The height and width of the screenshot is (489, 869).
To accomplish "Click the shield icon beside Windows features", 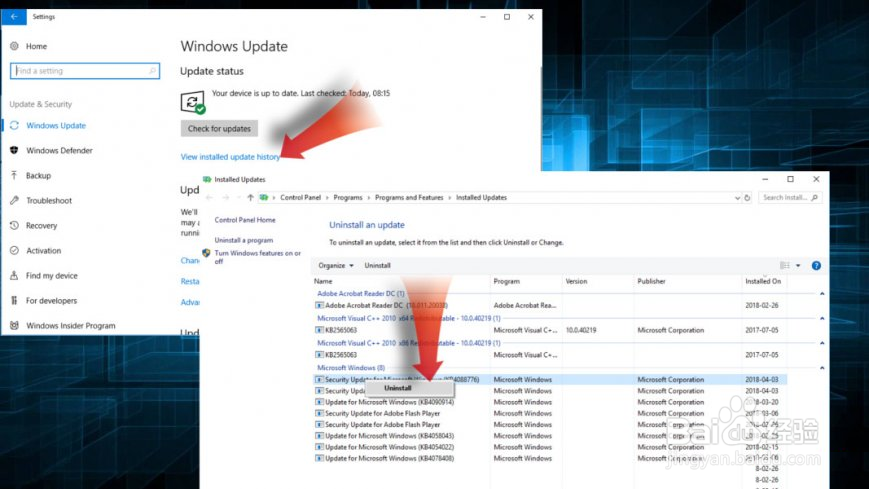I will 206,253.
